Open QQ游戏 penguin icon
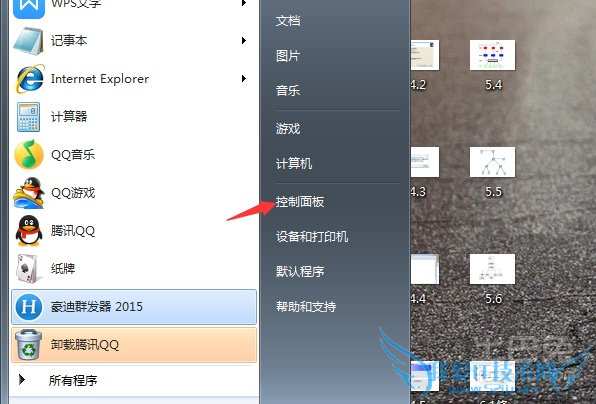The image size is (596, 404). click(x=29, y=193)
